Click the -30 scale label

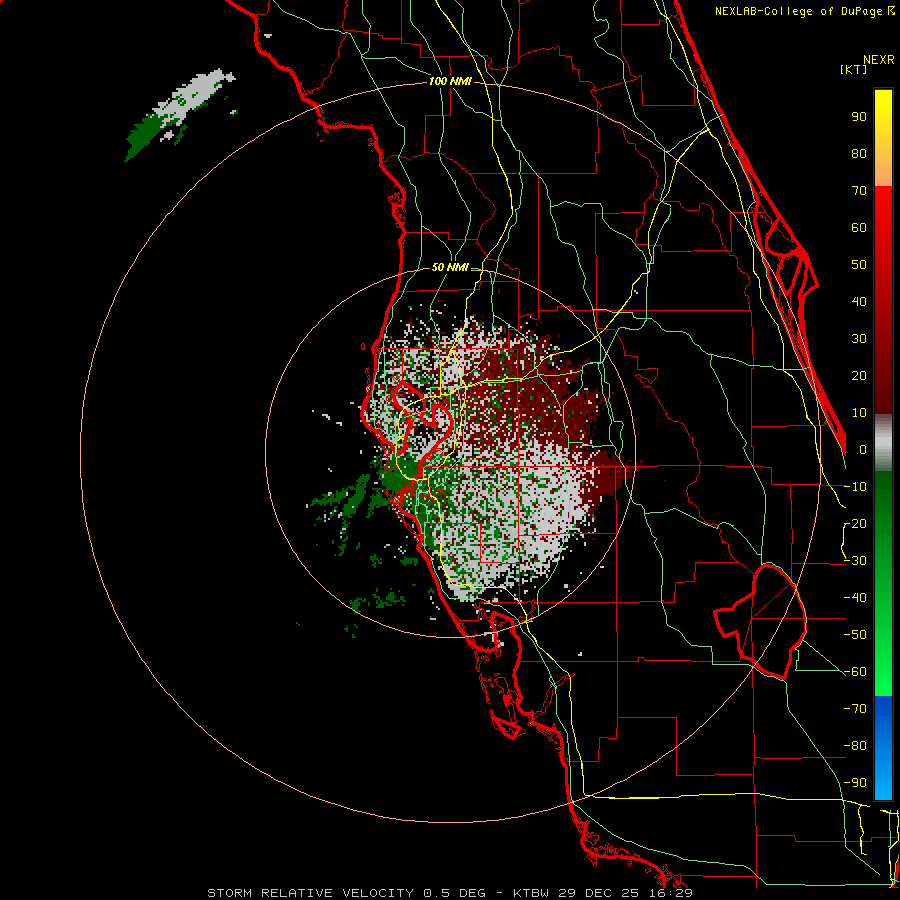coord(855,561)
